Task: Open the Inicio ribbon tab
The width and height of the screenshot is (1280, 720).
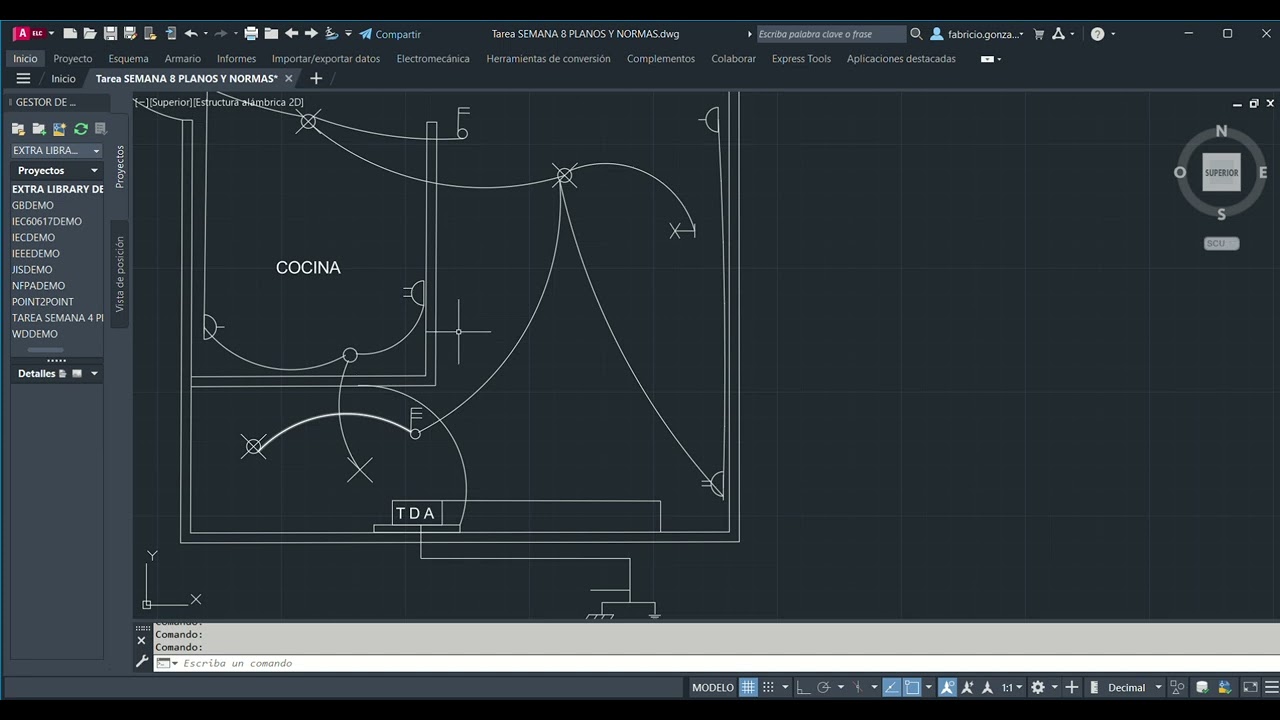Action: coord(25,59)
